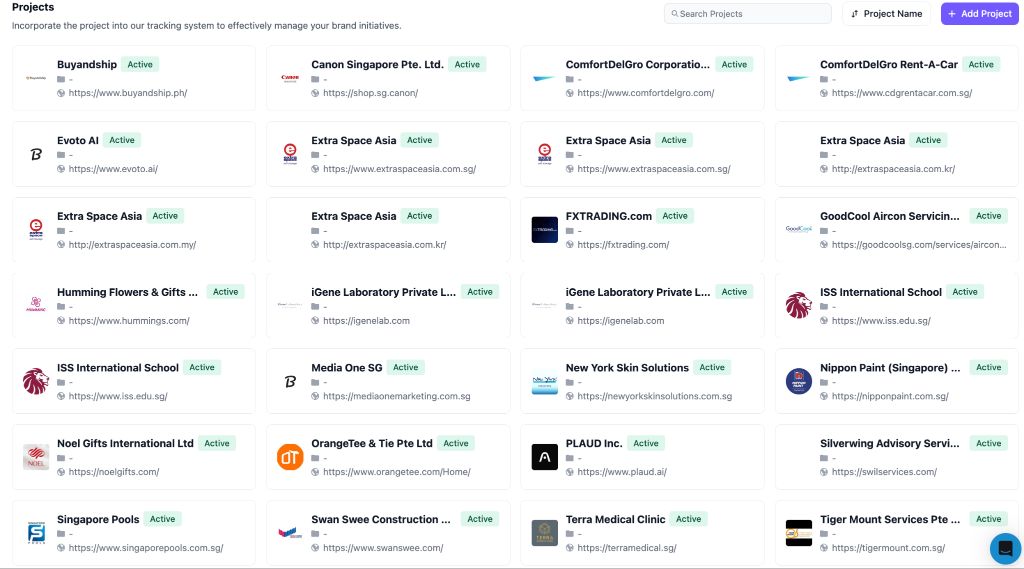Click the globe icon beside buyandship.ph URL
This screenshot has width=1024, height=569.
click(x=61, y=93)
